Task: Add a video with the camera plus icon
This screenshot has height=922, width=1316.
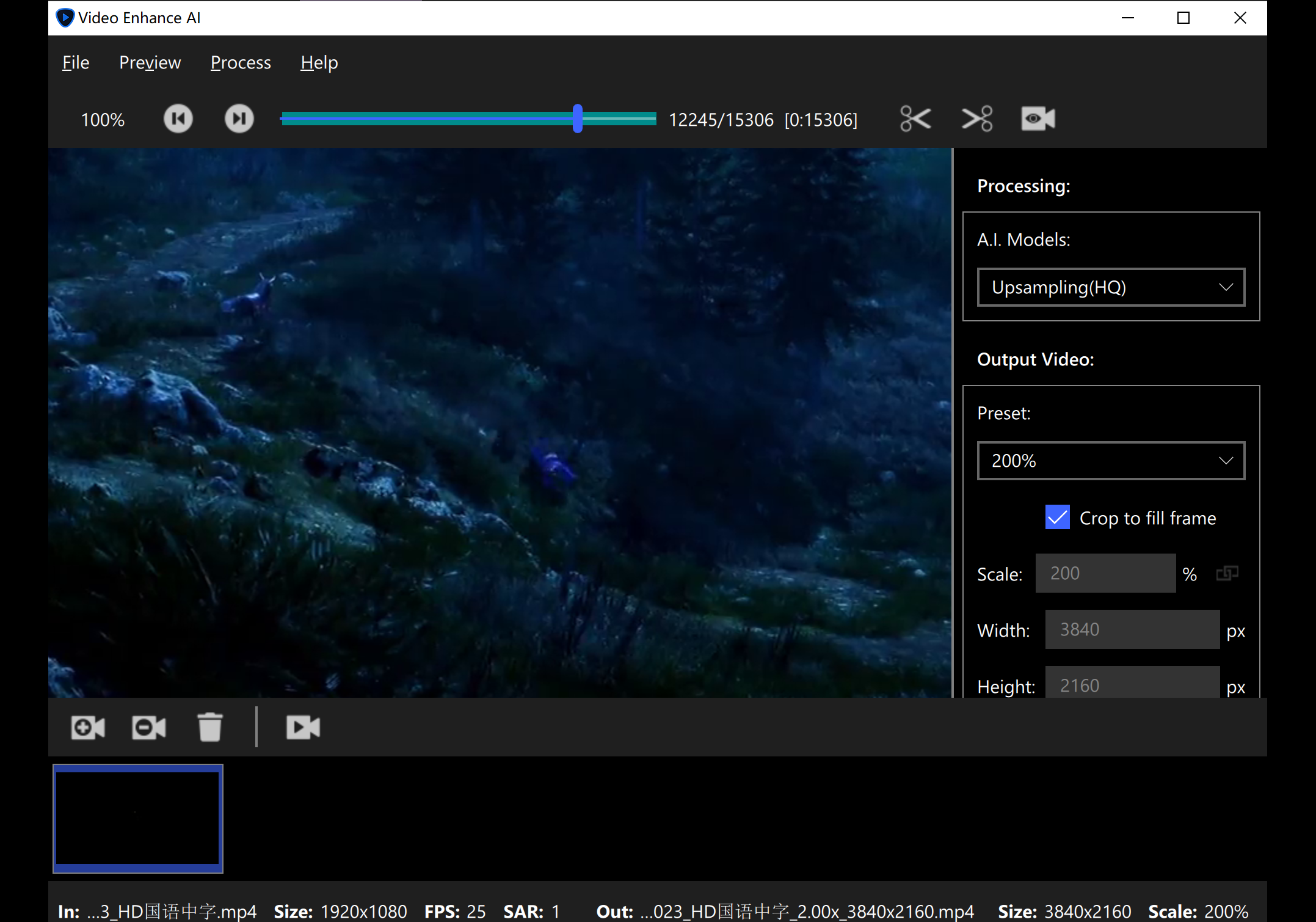Action: 88,727
